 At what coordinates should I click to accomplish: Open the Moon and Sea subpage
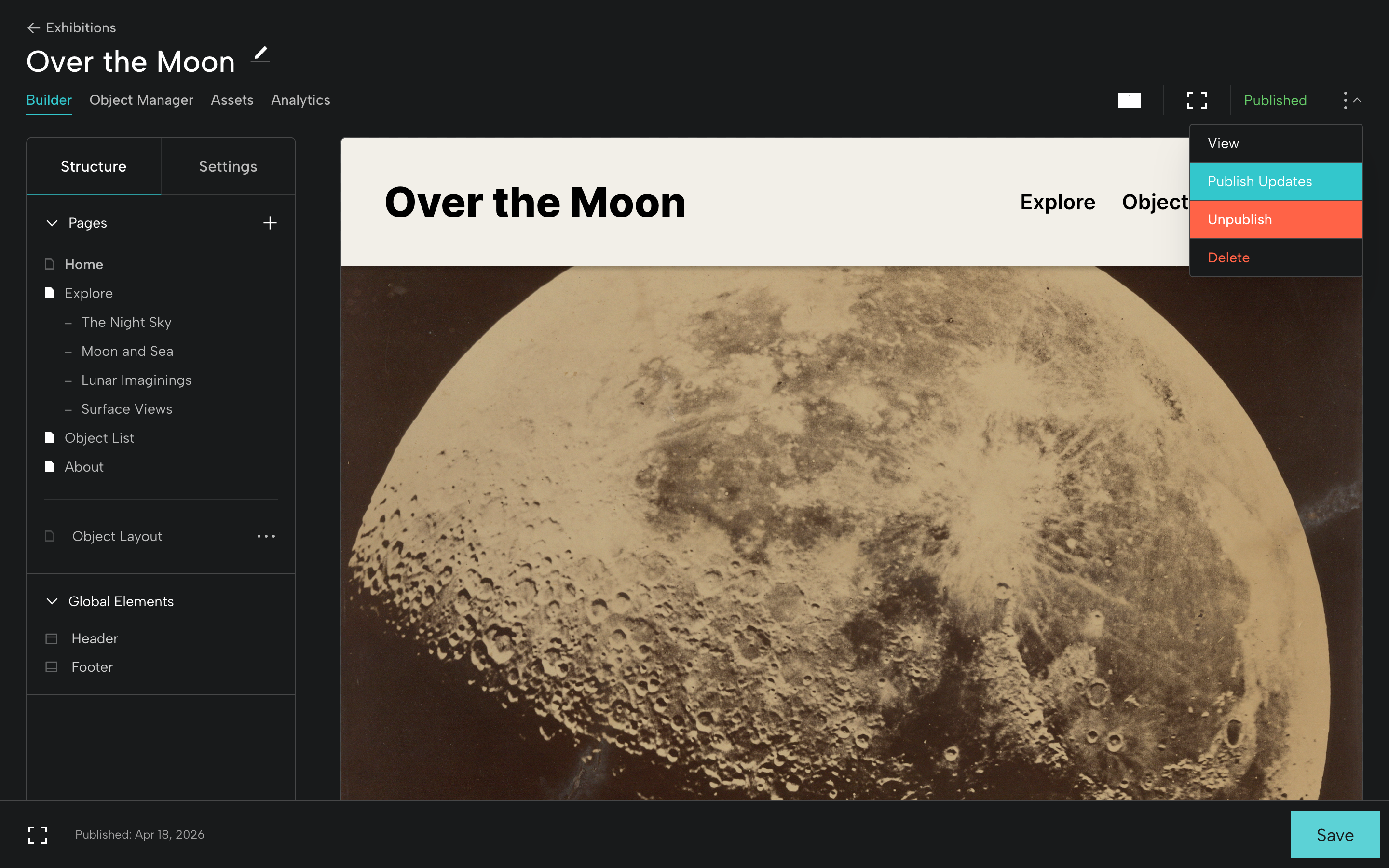coord(127,352)
